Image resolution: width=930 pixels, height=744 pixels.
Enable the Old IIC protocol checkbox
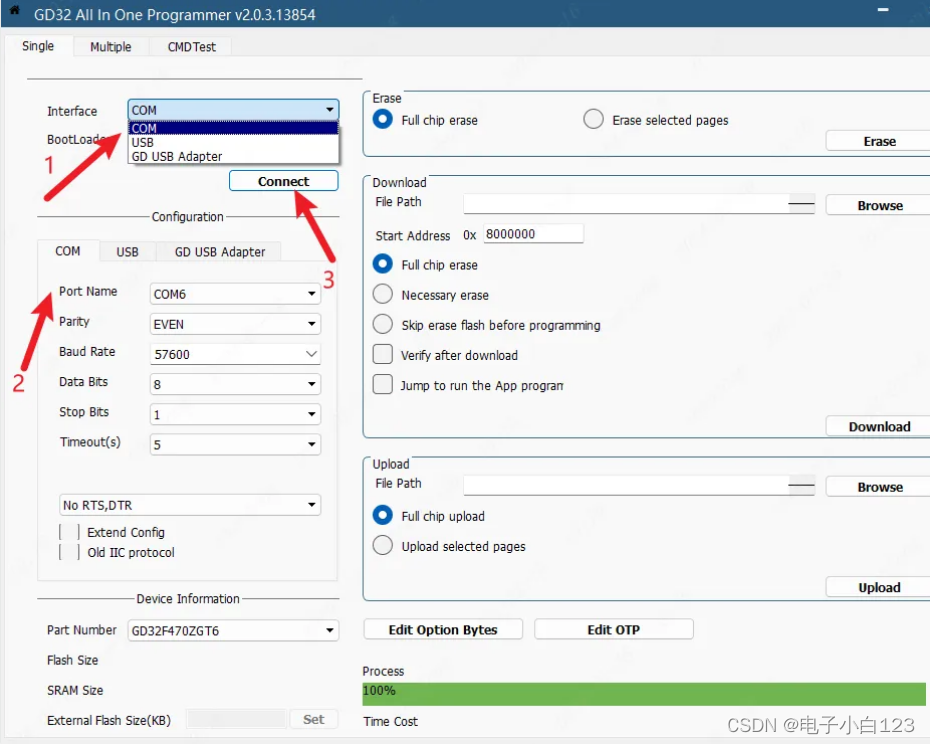[69, 552]
